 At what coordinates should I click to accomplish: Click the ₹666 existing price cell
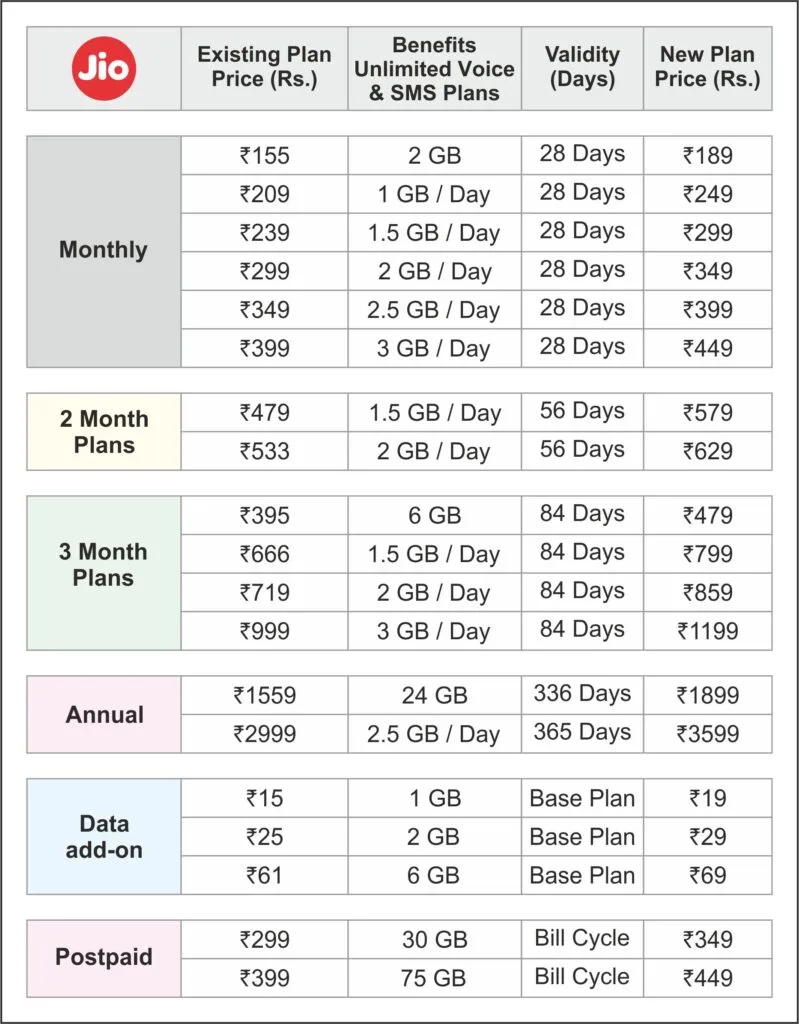coord(264,554)
